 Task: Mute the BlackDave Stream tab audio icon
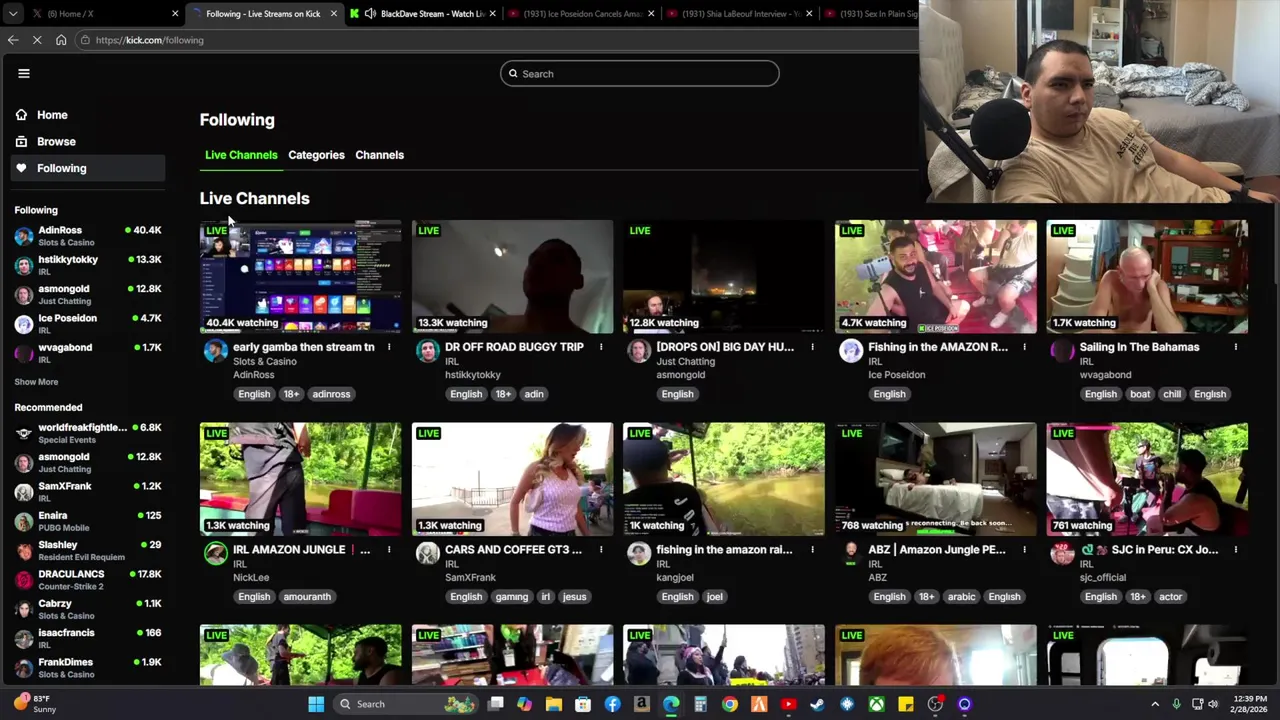[x=371, y=14]
